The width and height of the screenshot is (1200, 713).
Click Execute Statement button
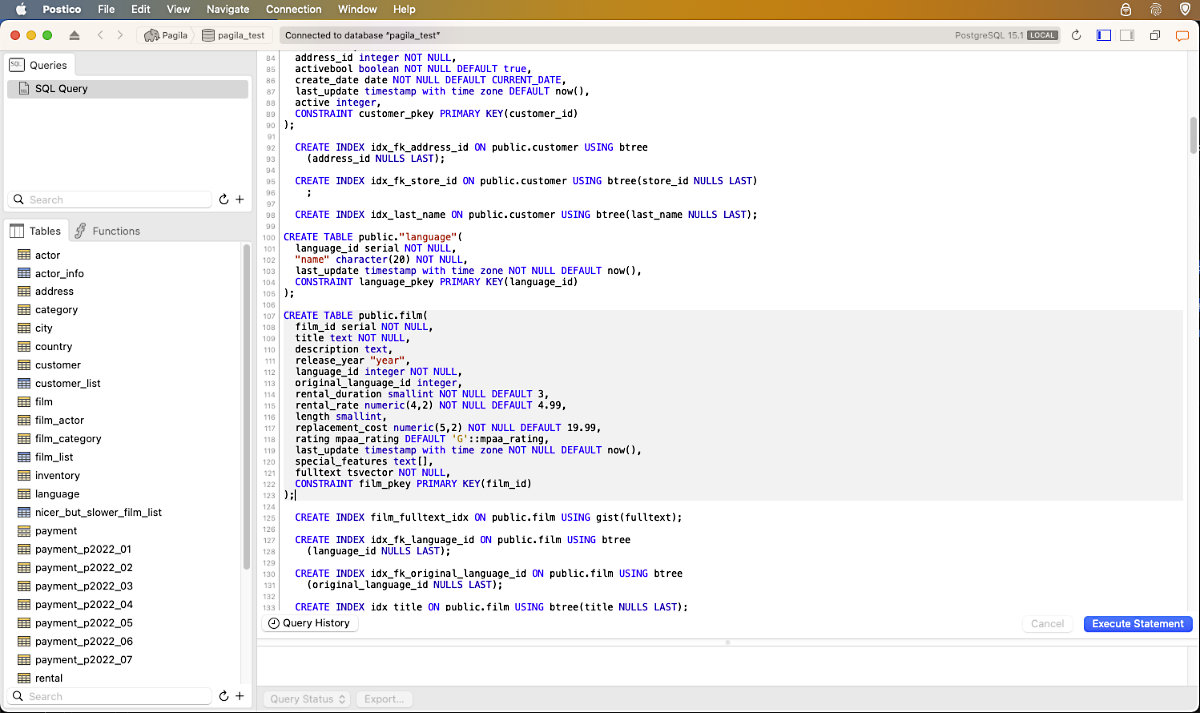1138,623
